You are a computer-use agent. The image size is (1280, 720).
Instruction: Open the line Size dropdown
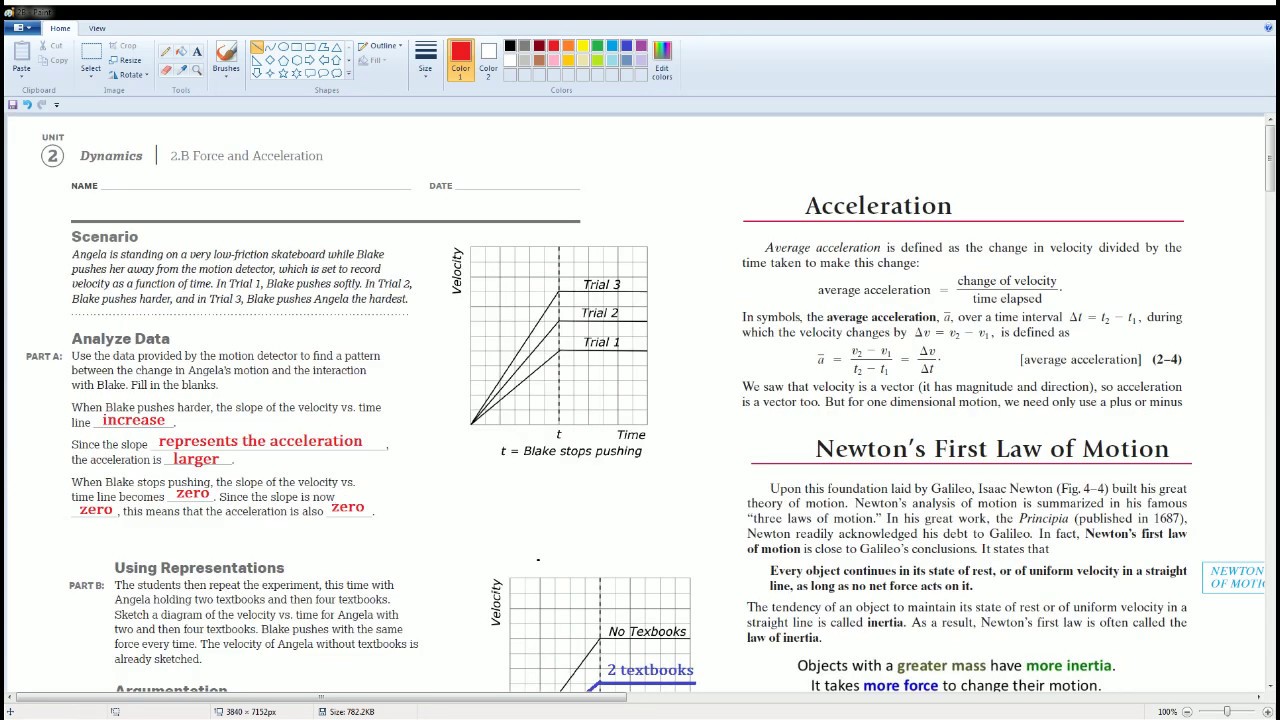click(426, 61)
